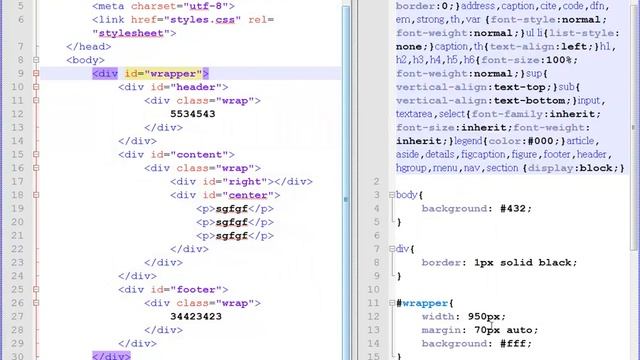Screen dimensions: 640x360
Task: Click vertical-align:text-top in the reset
Action: (x=471, y=87)
